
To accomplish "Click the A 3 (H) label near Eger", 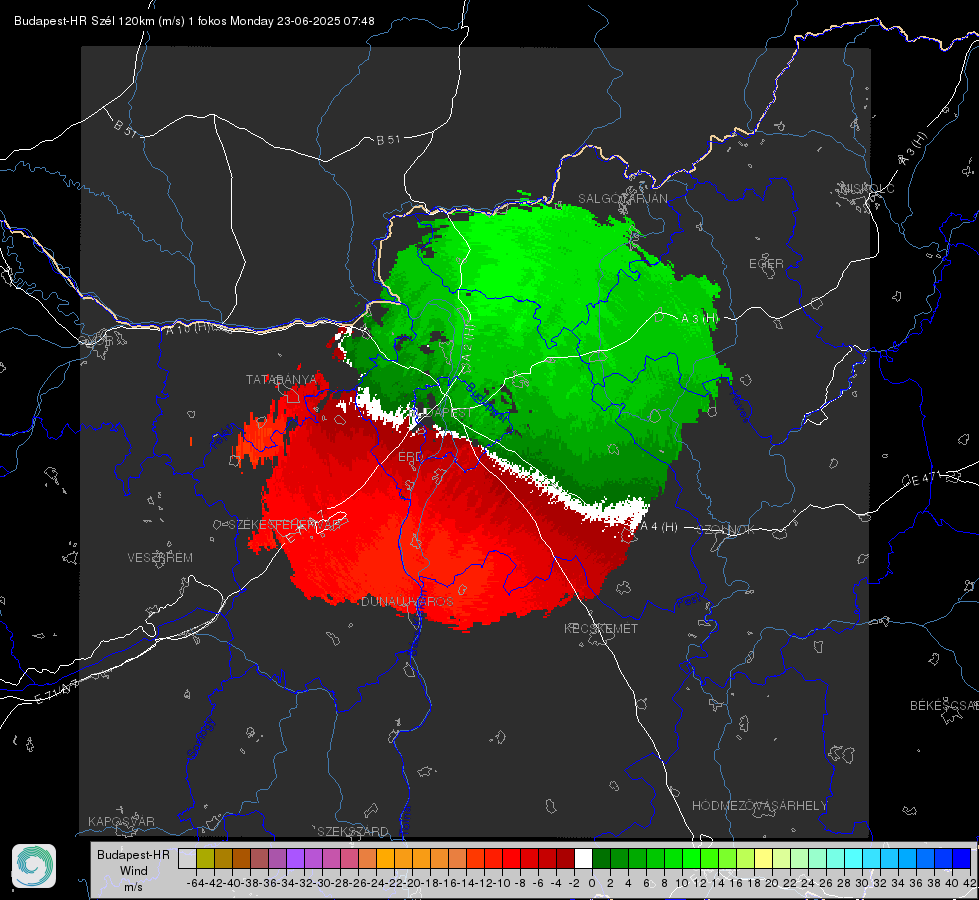I will (x=699, y=319).
